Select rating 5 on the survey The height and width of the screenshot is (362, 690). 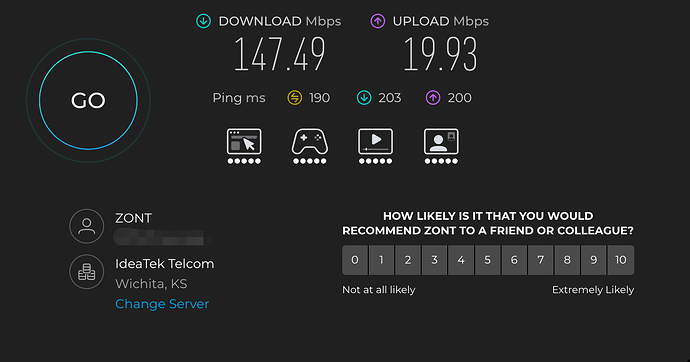pyautogui.click(x=488, y=260)
